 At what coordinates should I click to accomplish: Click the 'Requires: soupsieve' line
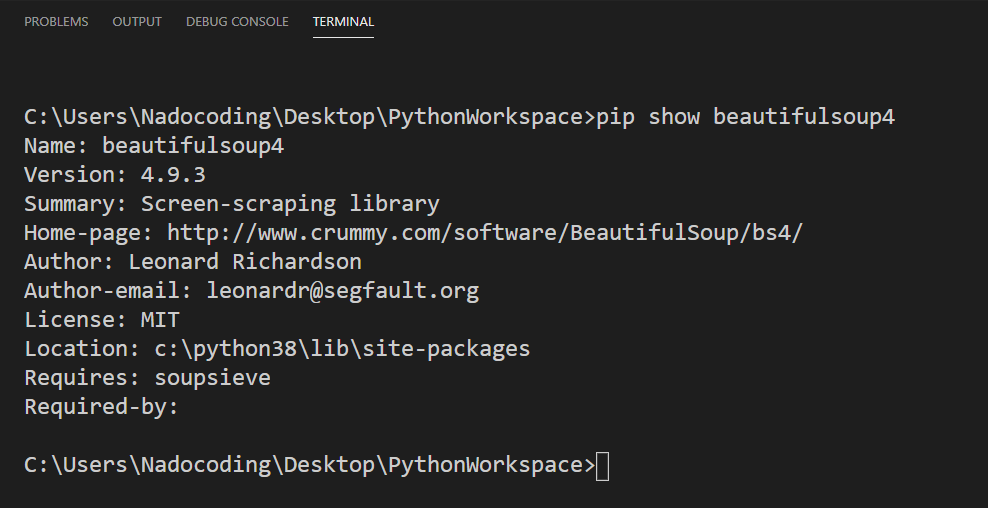point(147,378)
